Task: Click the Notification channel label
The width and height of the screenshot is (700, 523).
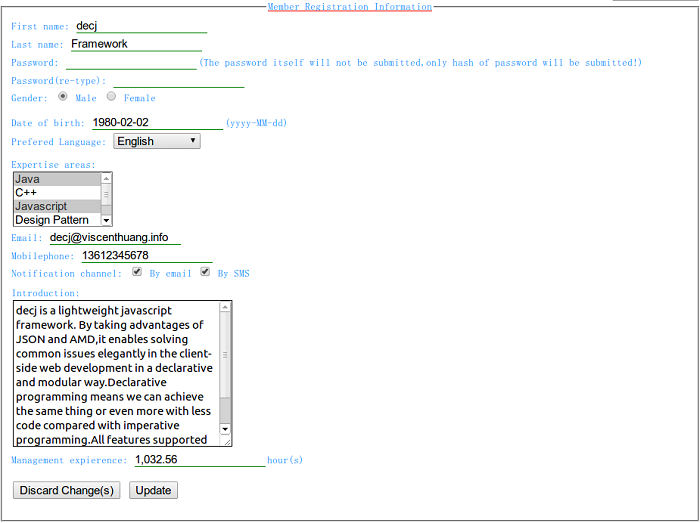Action: pos(67,274)
